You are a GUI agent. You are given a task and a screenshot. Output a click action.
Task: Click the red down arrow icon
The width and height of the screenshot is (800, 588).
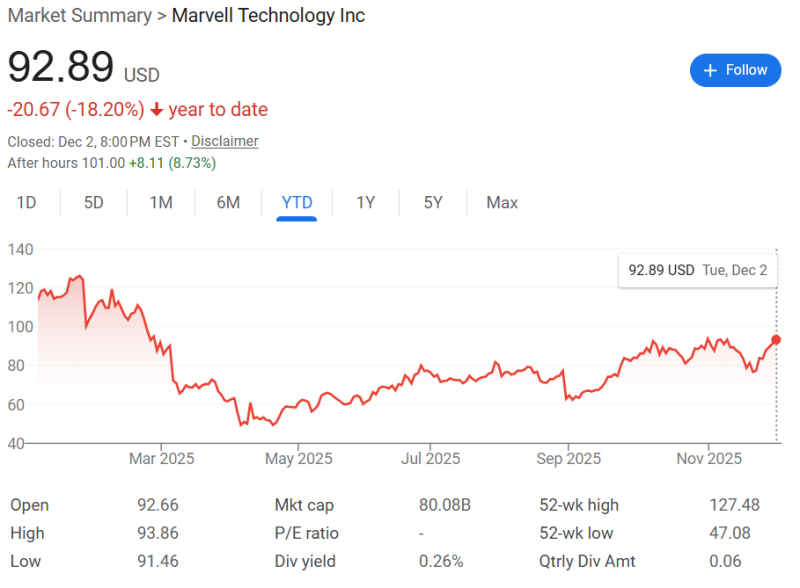click(x=157, y=110)
